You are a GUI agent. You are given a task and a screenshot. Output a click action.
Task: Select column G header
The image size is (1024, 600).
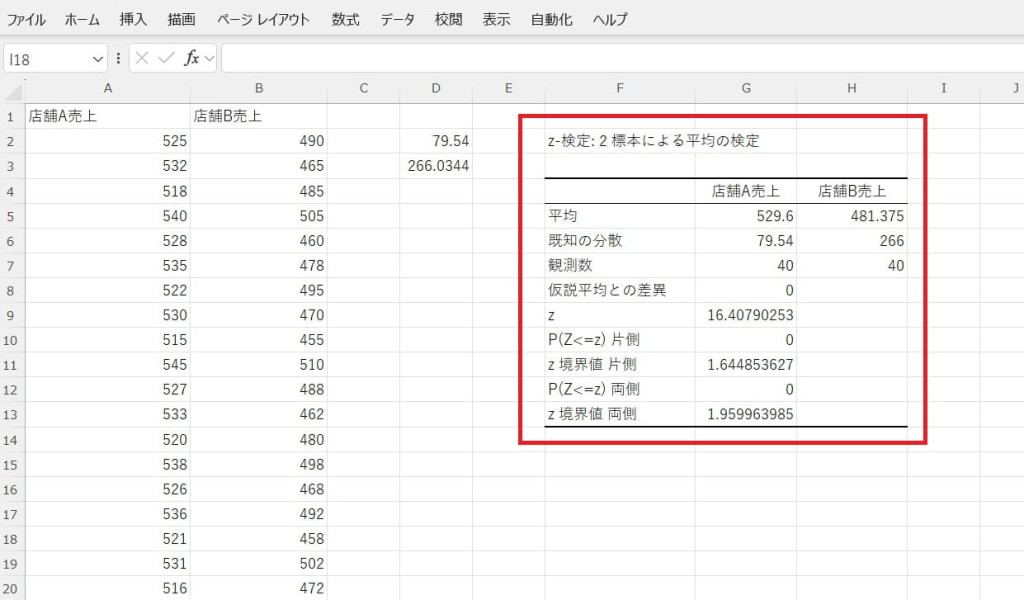[746, 89]
